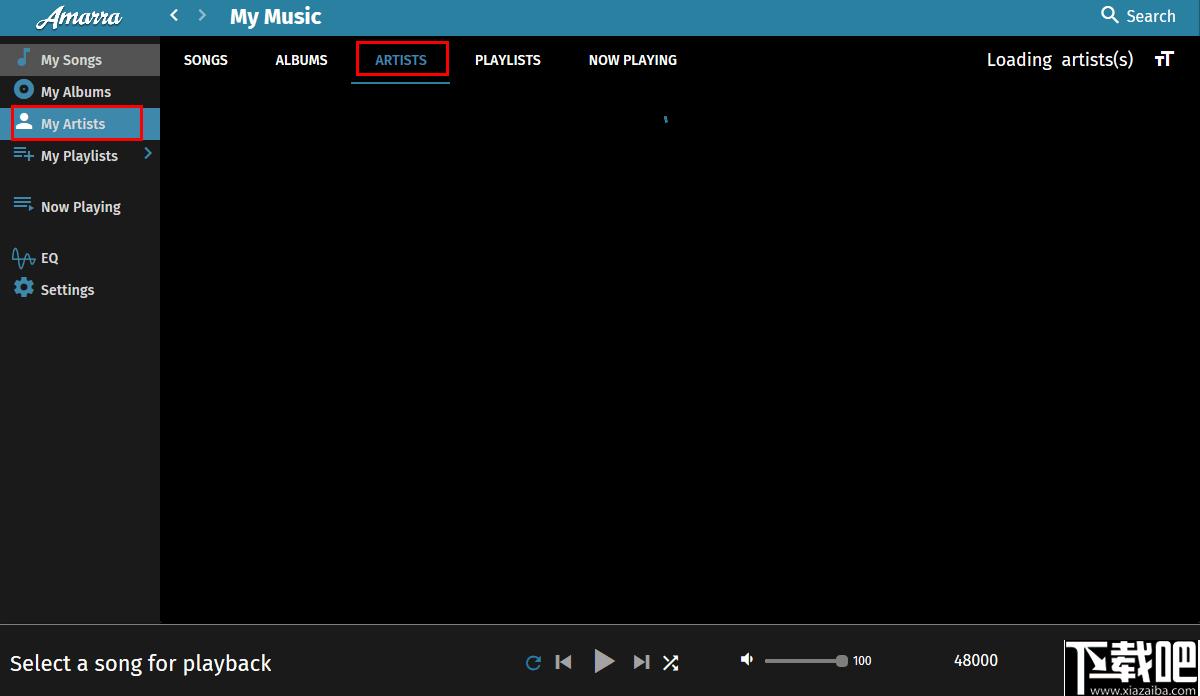Screen dimensions: 1200x696
Task: Open My Albums in sidebar
Action: click(80, 92)
